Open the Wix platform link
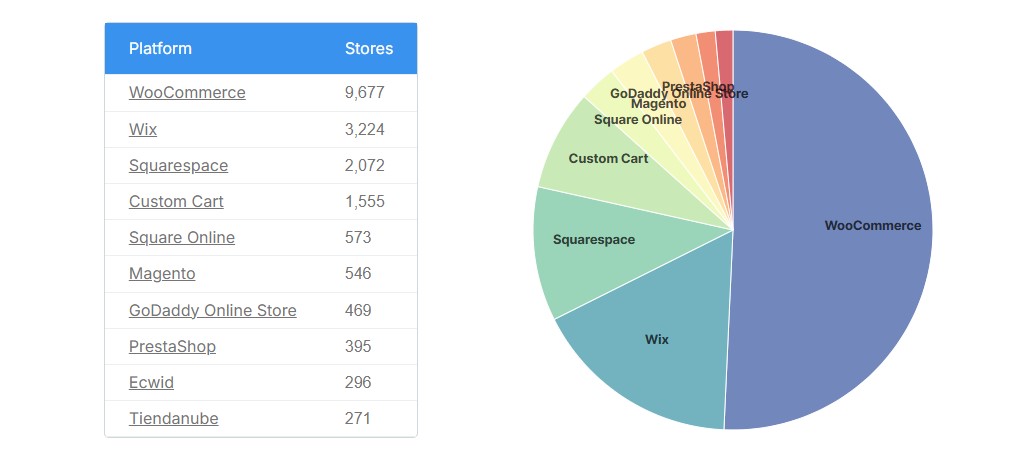1020x462 pixels. 142,129
